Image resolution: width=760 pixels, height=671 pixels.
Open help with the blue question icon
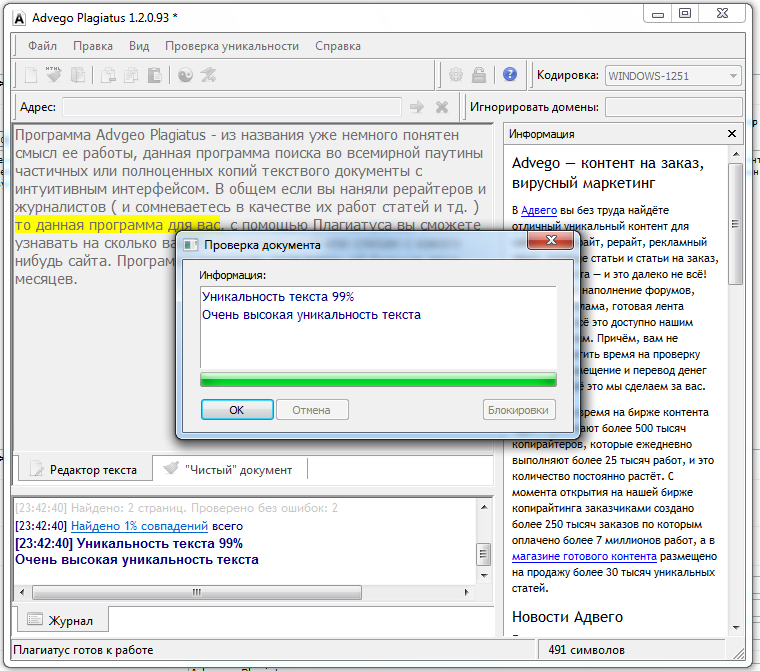click(510, 75)
